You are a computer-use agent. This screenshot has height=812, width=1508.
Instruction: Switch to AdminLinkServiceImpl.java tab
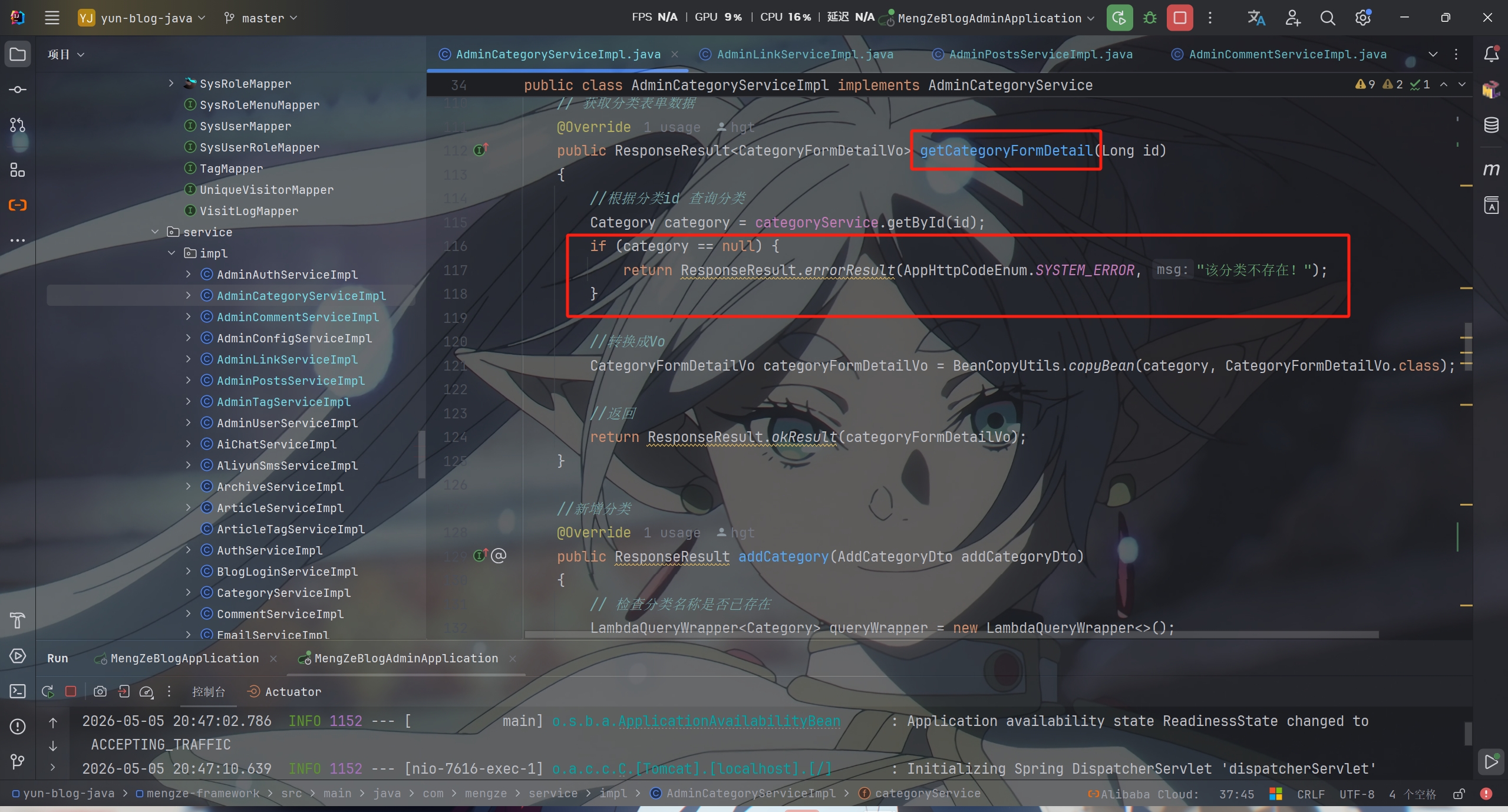[797, 54]
